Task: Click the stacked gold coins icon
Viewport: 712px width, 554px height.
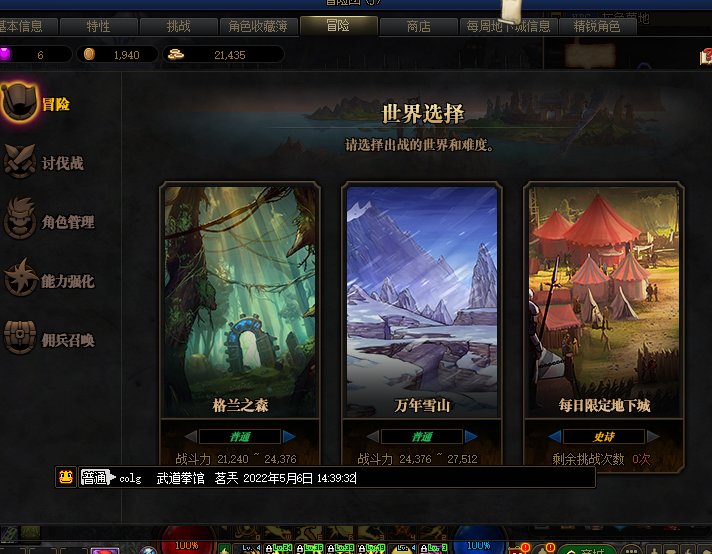Action: click(x=176, y=54)
